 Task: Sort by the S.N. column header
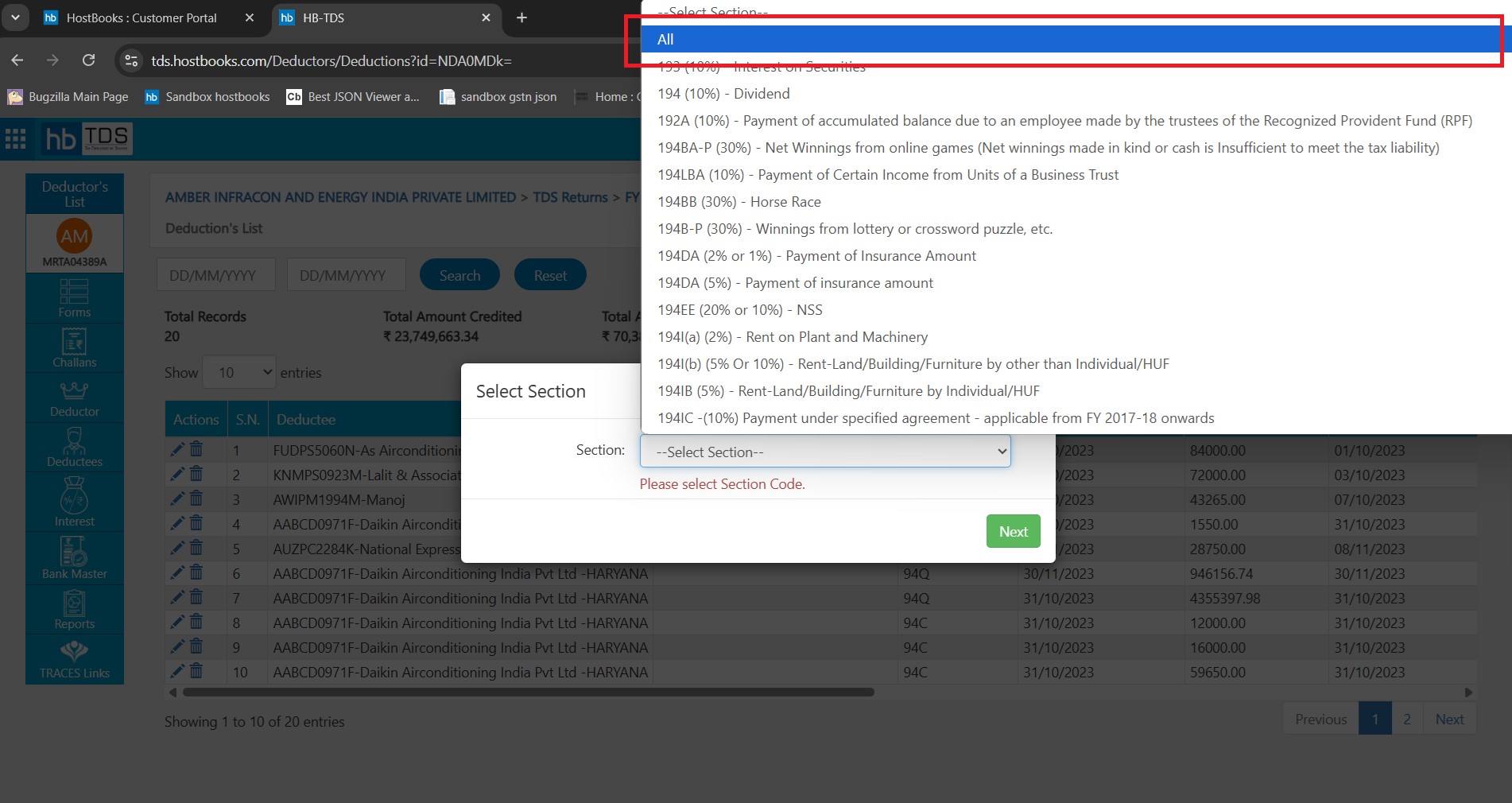[x=247, y=419]
